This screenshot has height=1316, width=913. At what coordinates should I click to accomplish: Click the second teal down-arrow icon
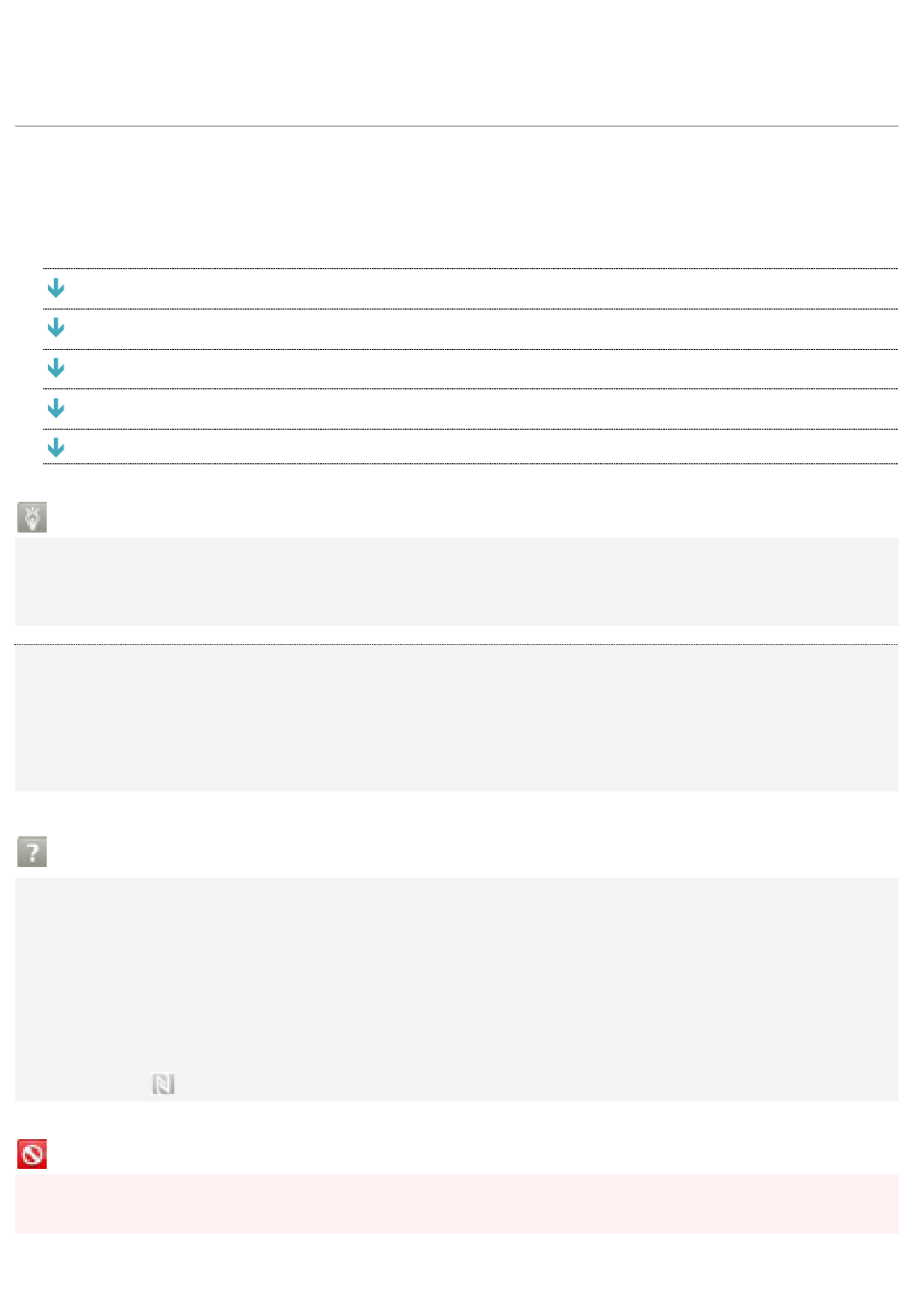[56, 328]
